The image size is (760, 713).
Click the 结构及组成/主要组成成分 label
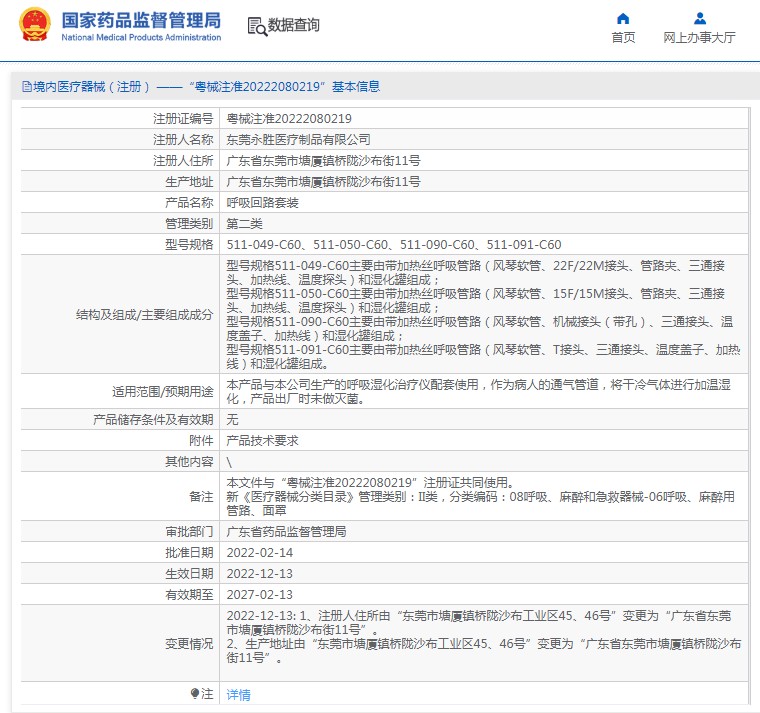point(144,315)
